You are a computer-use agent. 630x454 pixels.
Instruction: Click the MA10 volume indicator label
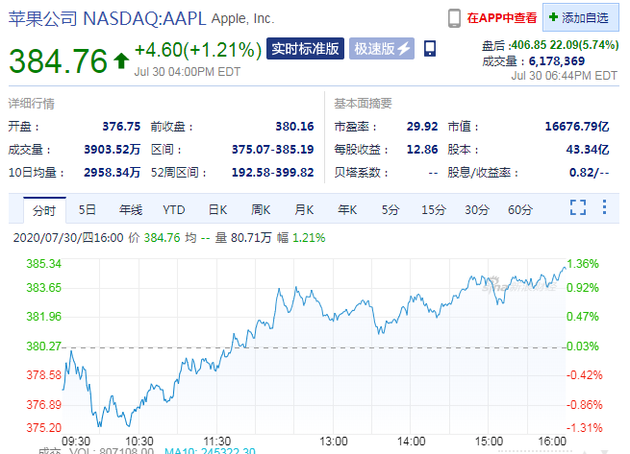tap(210, 451)
